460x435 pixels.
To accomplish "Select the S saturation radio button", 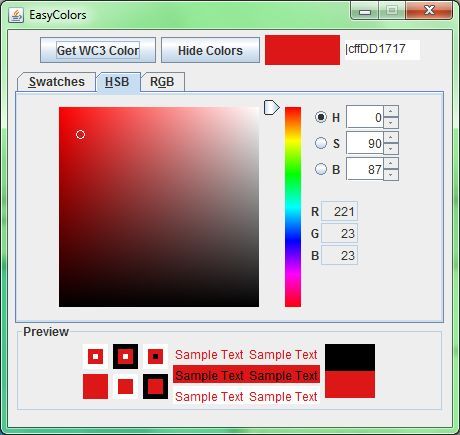I will click(321, 143).
